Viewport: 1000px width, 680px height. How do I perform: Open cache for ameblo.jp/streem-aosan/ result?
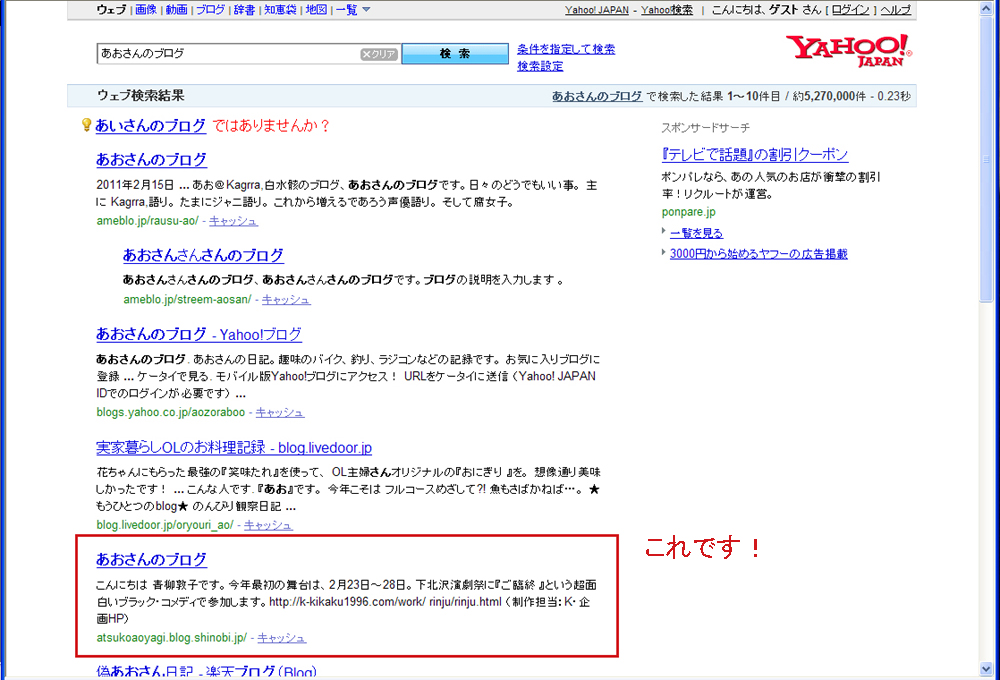coord(286,299)
